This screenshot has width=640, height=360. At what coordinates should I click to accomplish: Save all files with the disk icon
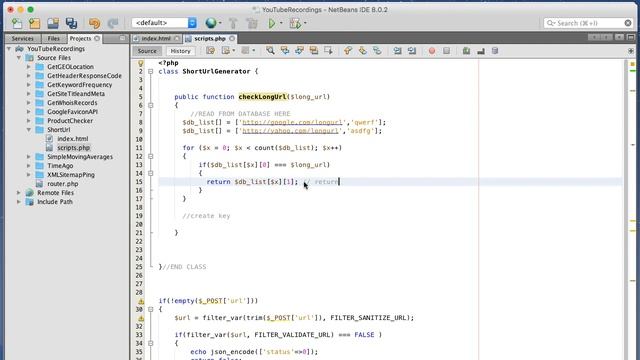point(71,23)
